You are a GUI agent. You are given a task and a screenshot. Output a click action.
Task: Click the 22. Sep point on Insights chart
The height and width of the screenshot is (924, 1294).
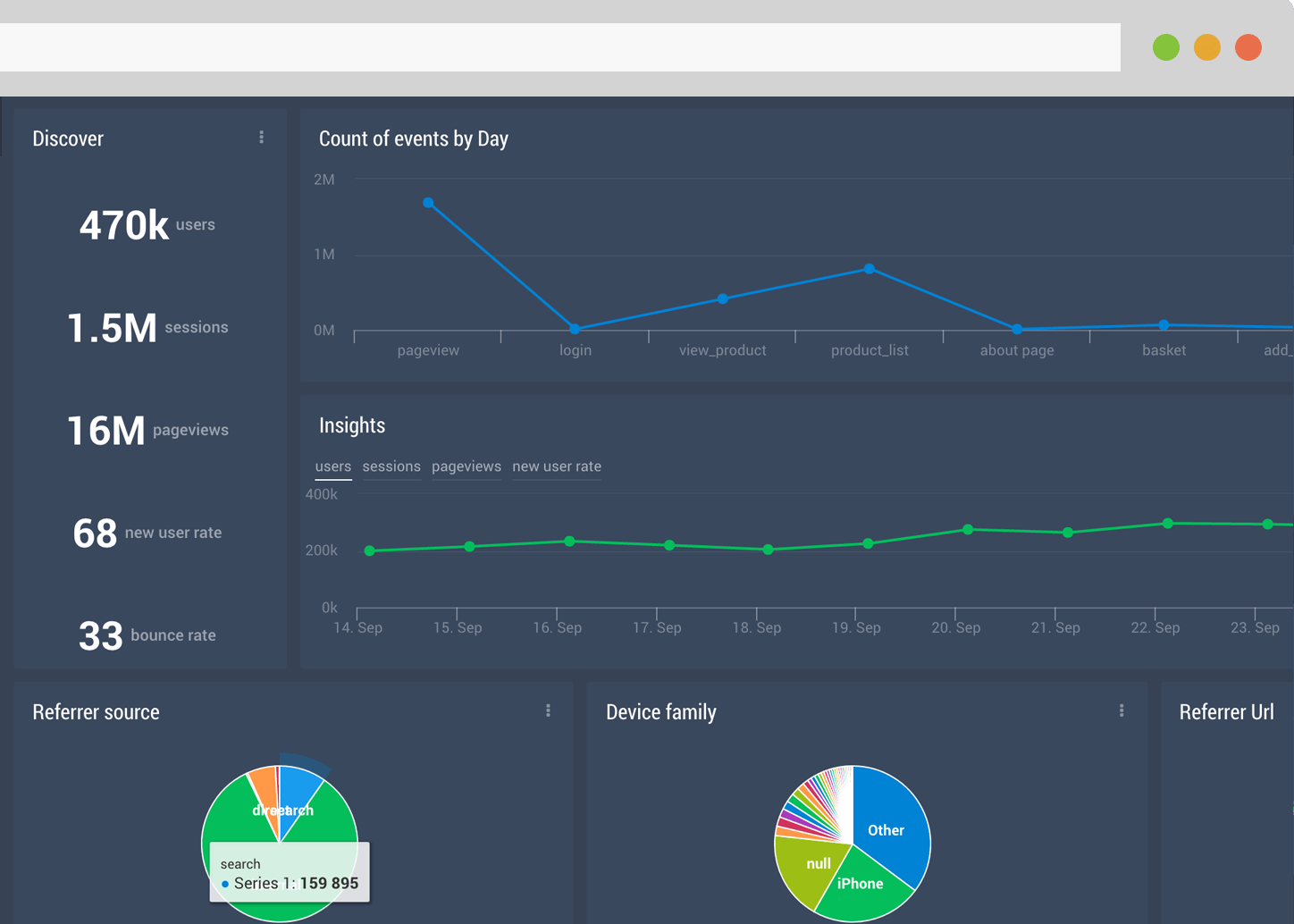pyautogui.click(x=1168, y=524)
